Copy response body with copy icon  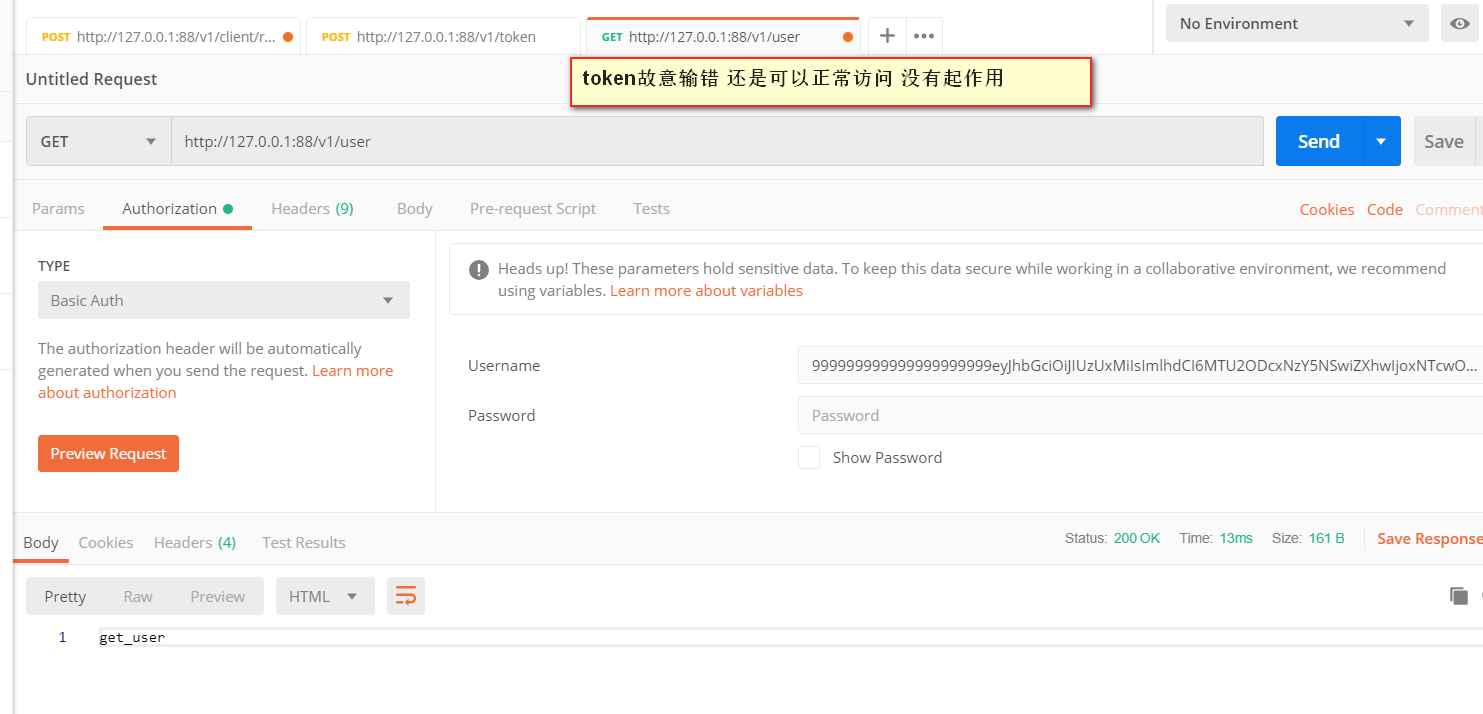coord(1459,596)
